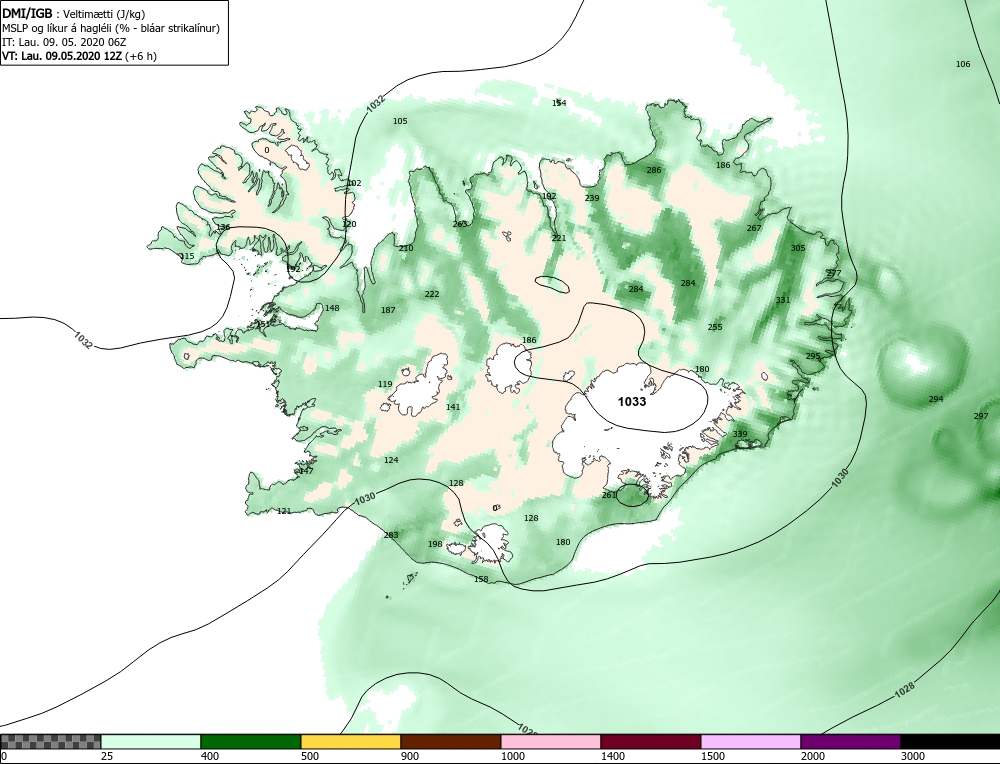
Task: Click the 305 value in the northeast
Action: pos(798,248)
